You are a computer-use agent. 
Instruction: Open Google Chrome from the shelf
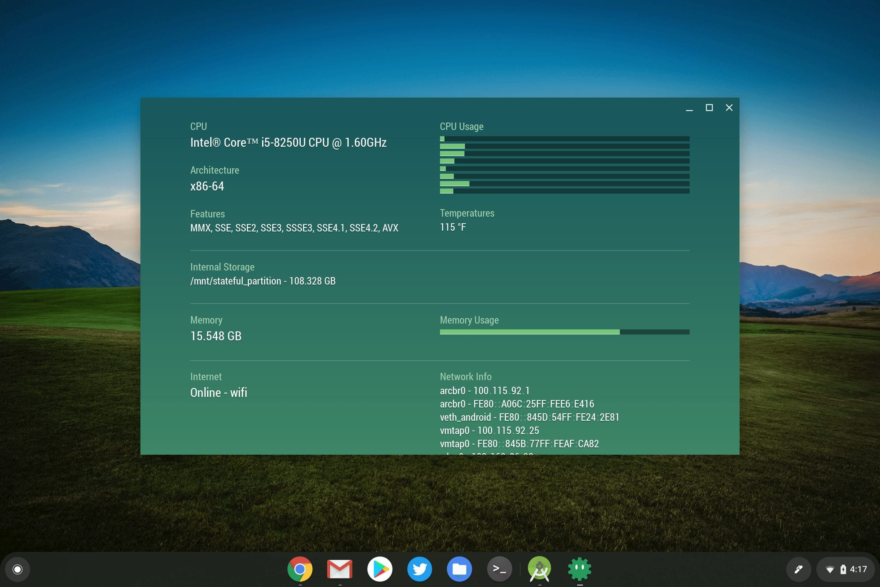300,569
